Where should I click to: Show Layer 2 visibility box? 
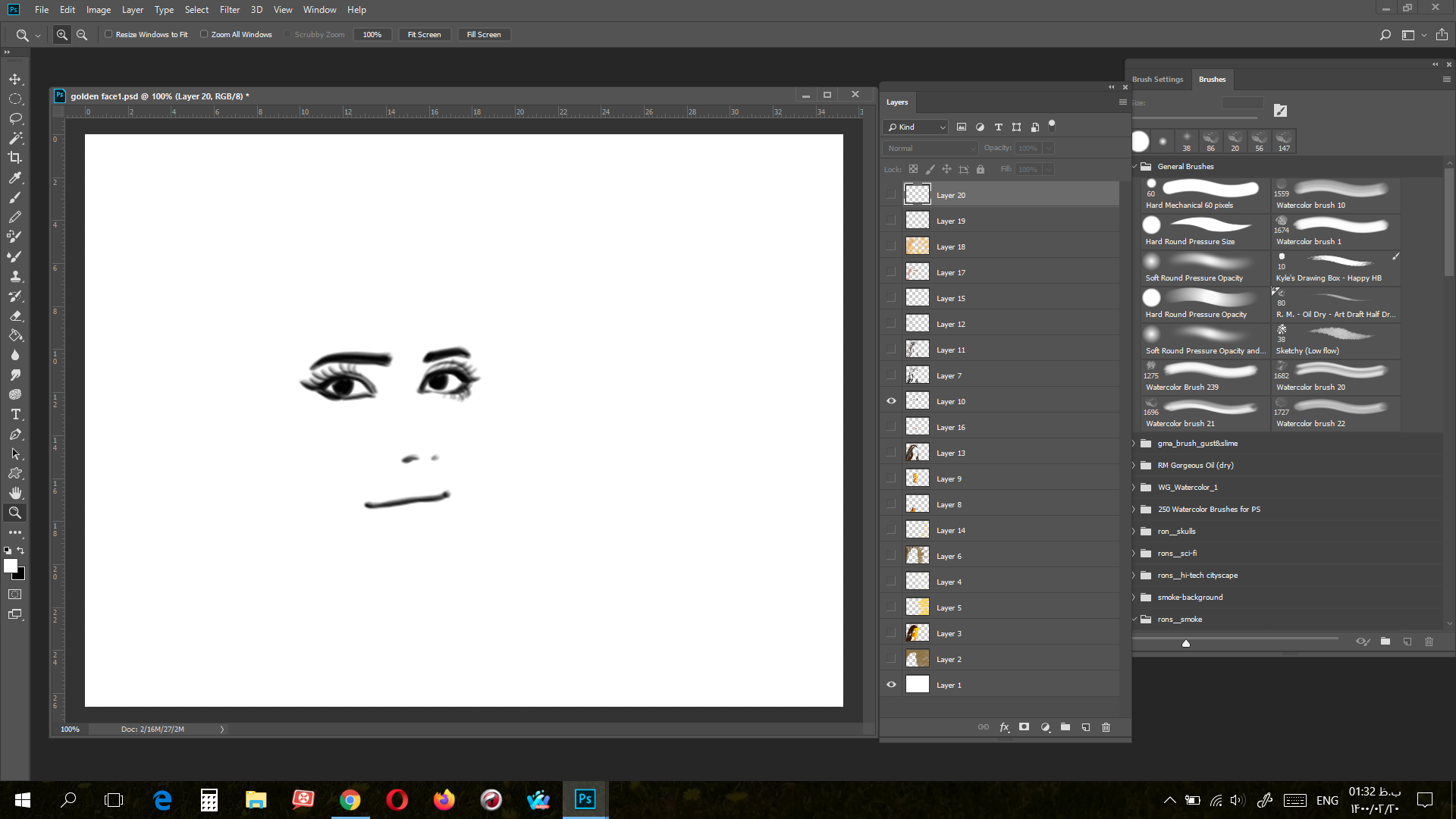pos(892,659)
